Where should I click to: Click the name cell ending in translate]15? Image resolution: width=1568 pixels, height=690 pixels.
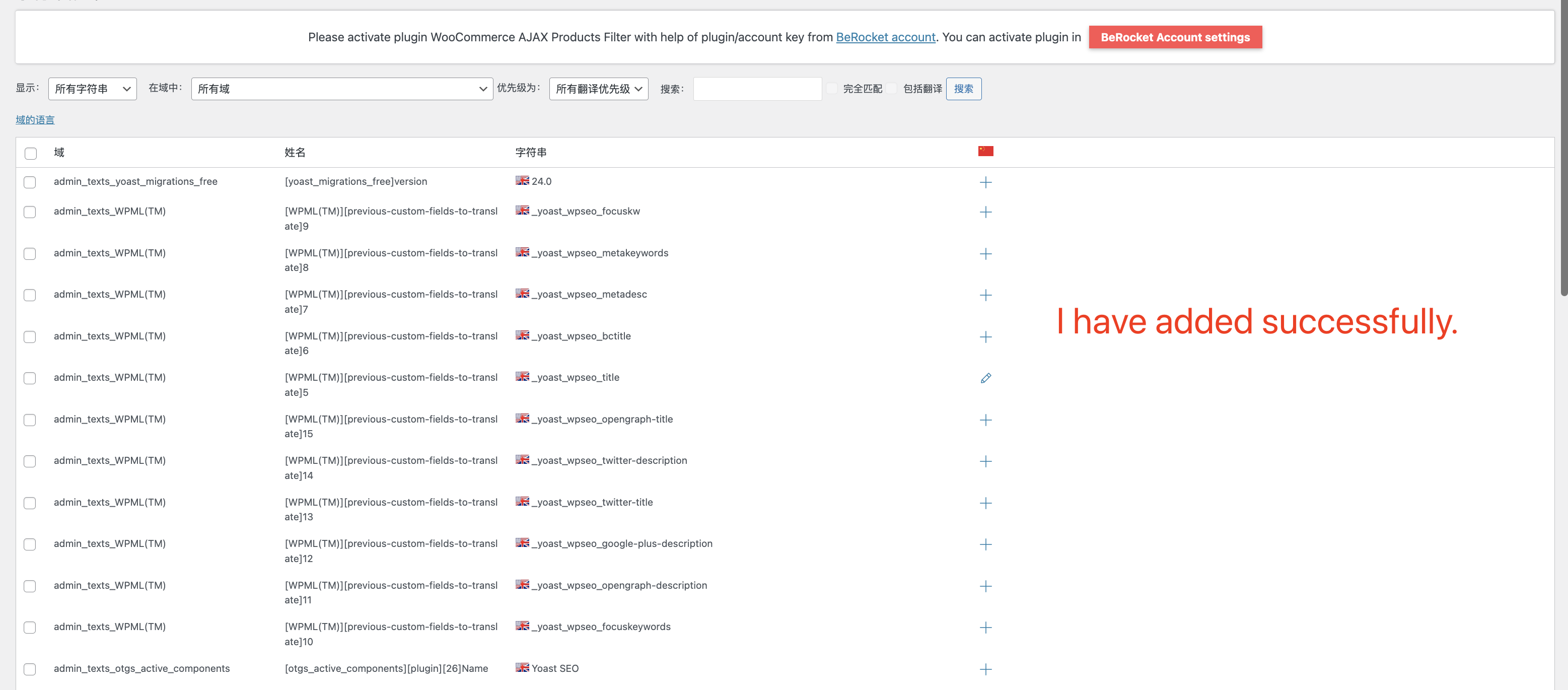[x=391, y=426]
